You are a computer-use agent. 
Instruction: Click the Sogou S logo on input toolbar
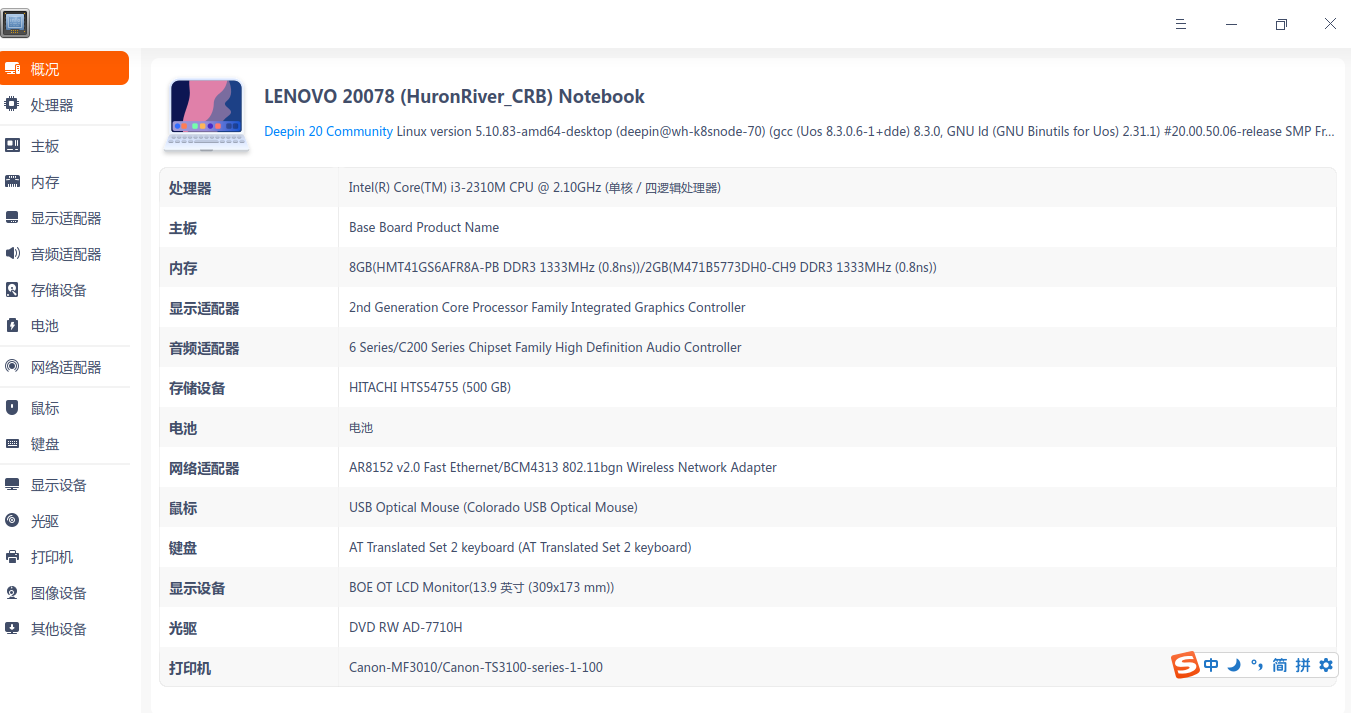click(x=1186, y=665)
